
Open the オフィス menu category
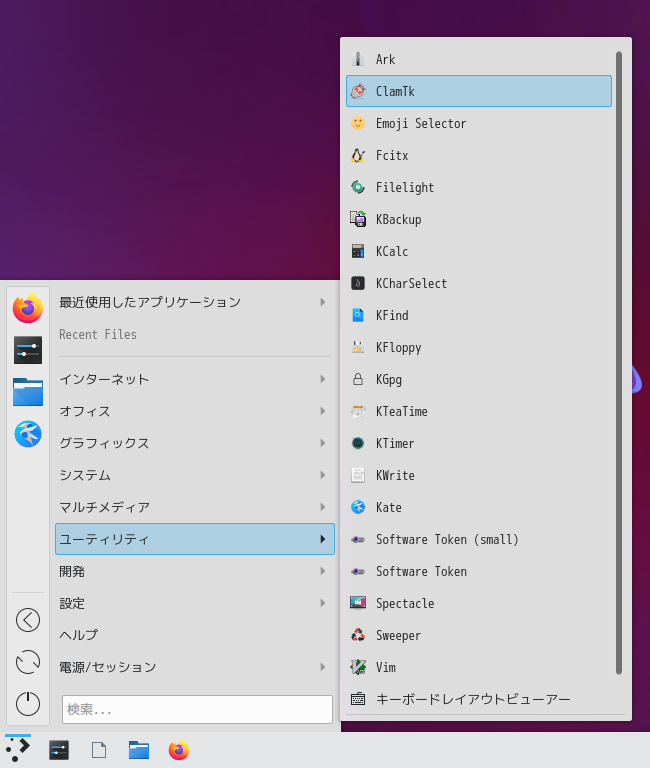pos(195,411)
